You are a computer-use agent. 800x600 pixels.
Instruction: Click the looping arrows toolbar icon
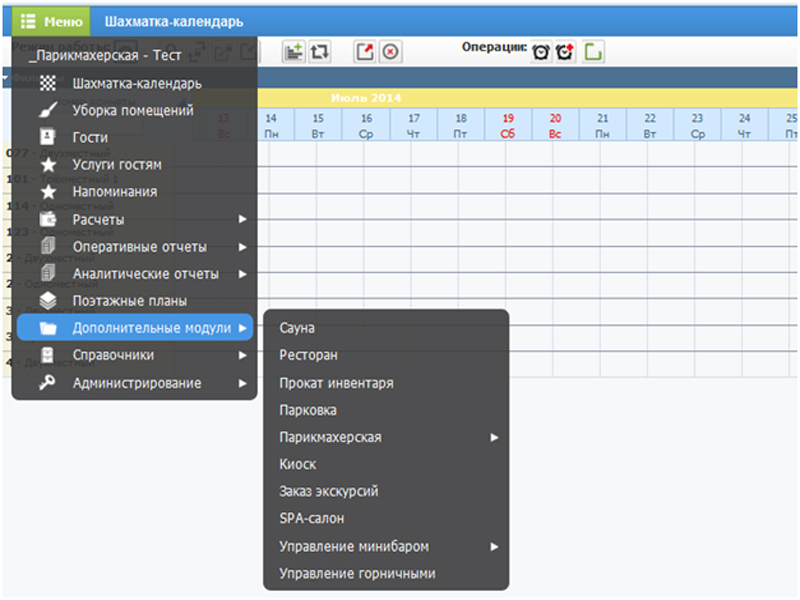click(319, 52)
